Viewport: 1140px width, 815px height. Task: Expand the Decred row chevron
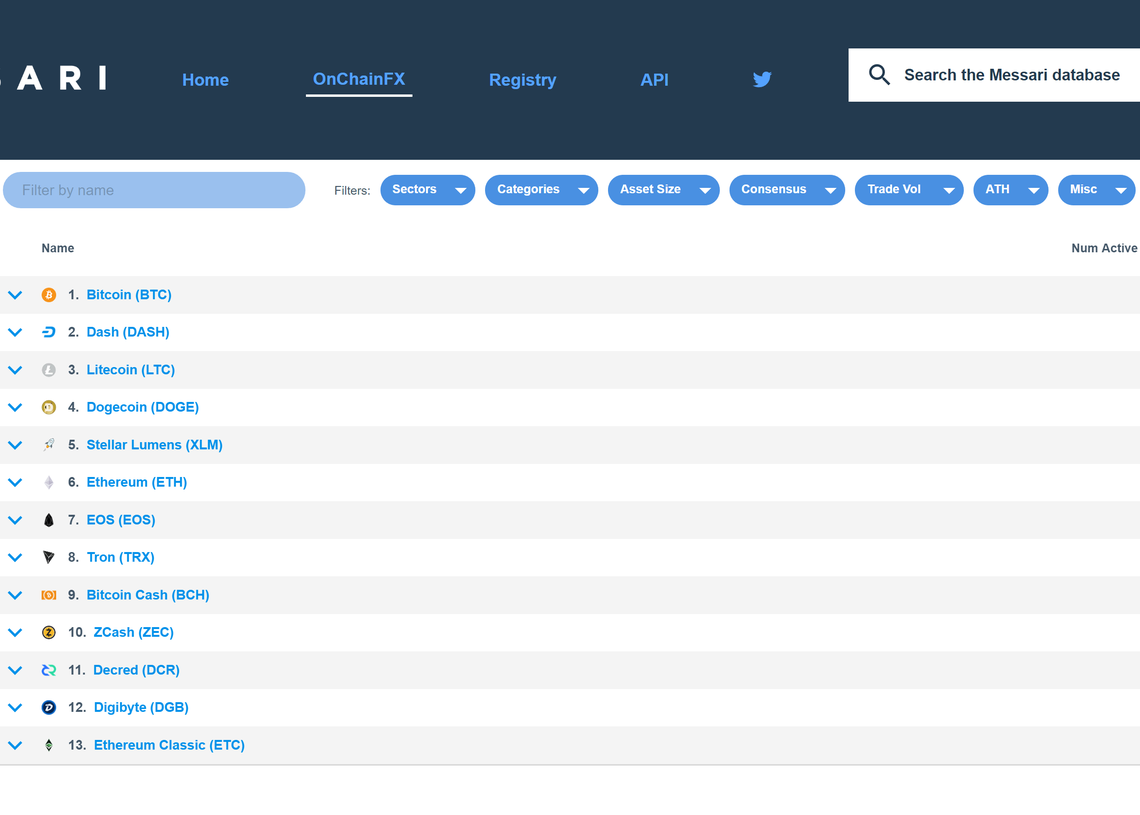click(15, 670)
